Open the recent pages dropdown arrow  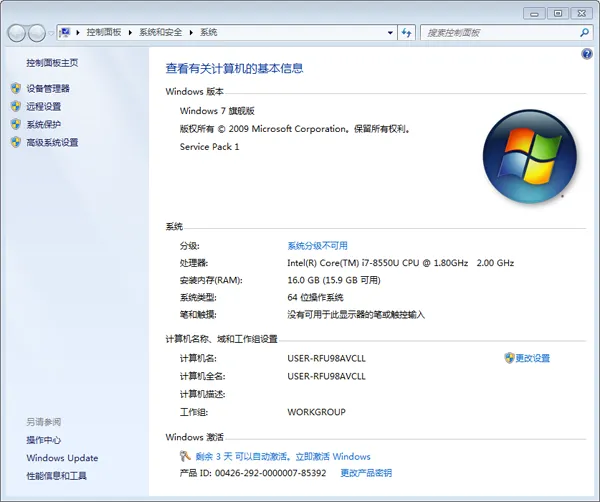click(x=51, y=33)
